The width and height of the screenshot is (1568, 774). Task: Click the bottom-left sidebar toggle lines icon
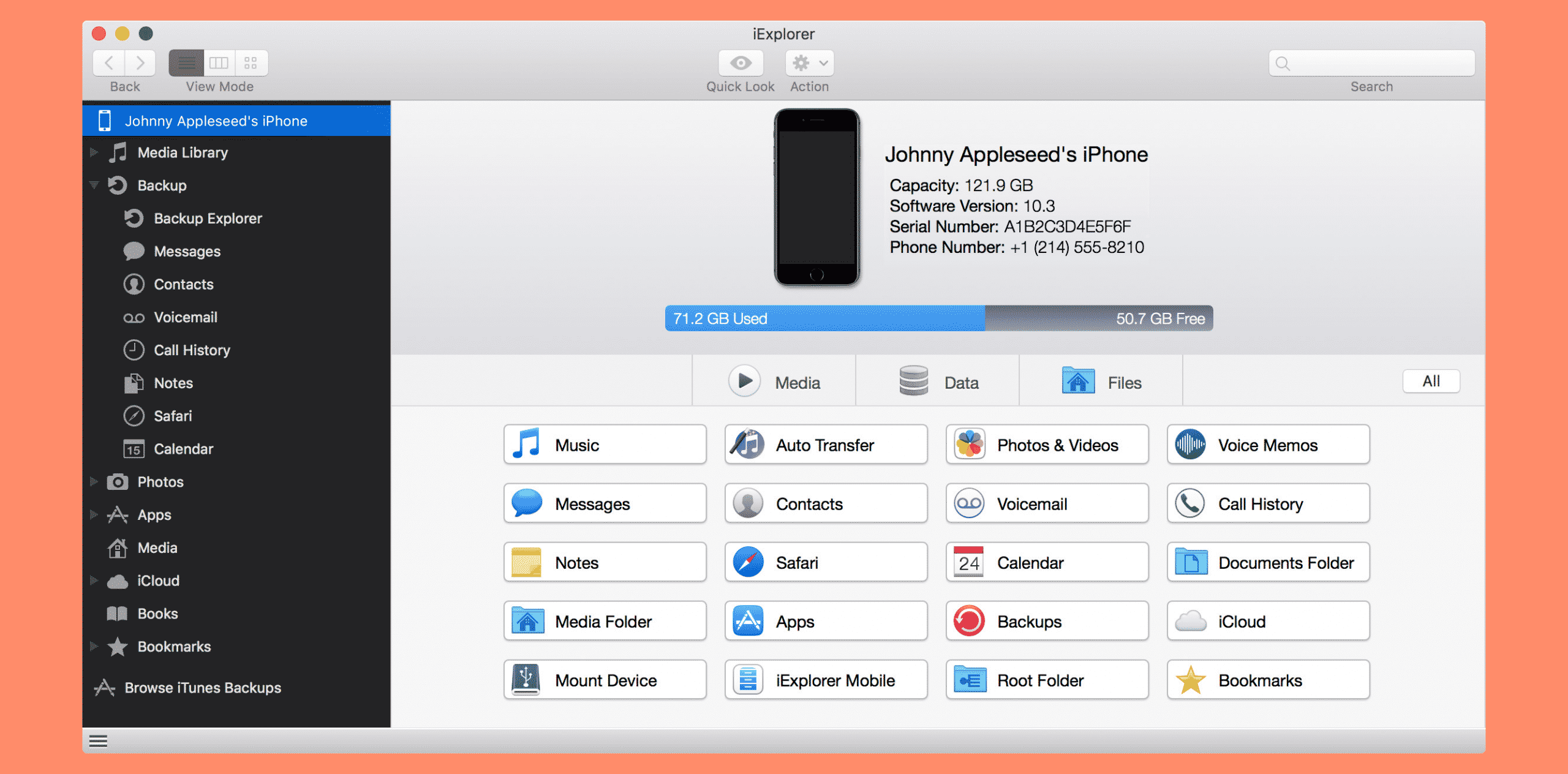click(x=98, y=742)
